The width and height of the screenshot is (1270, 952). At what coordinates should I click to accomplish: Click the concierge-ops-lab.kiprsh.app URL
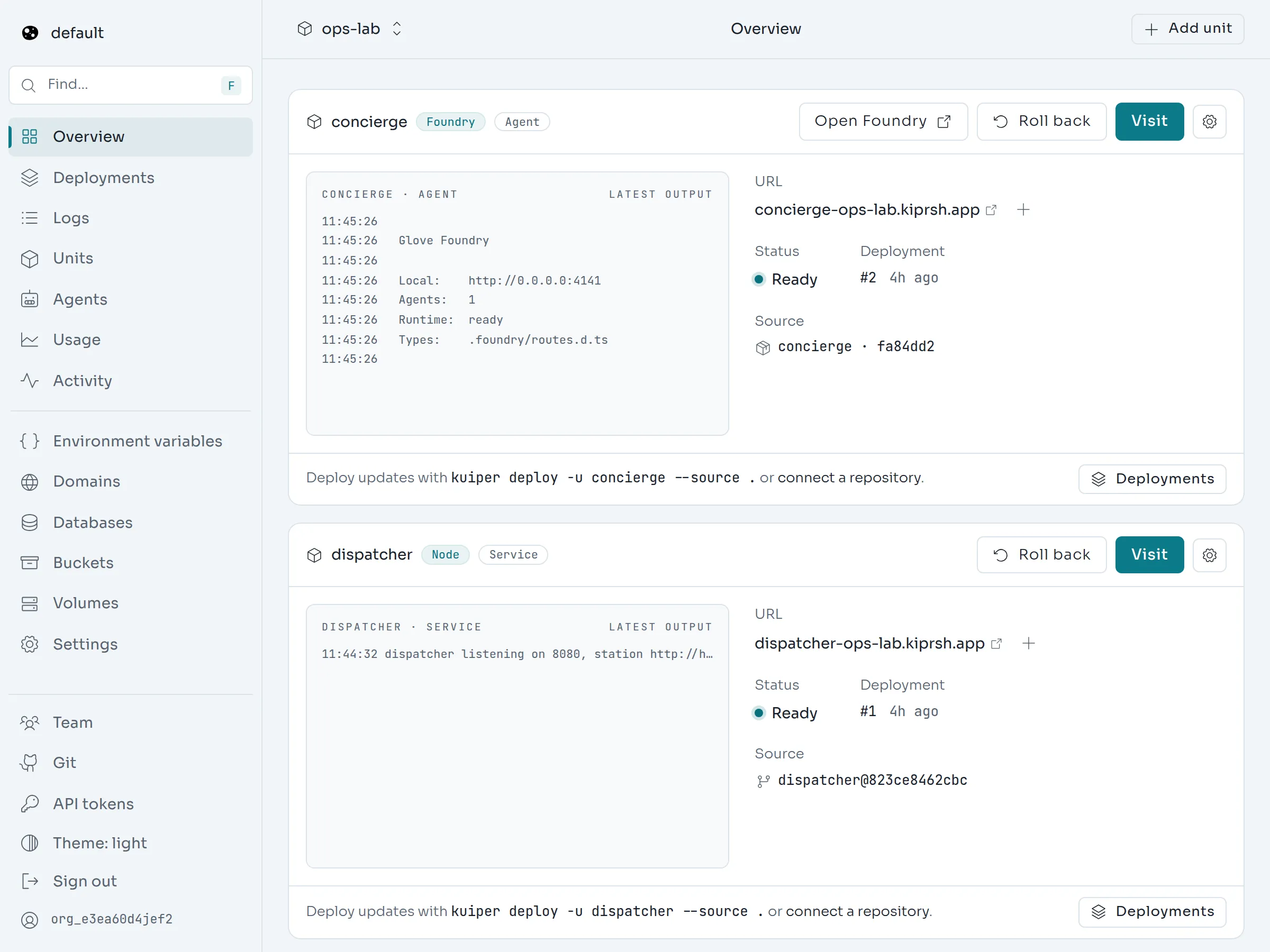click(x=866, y=210)
